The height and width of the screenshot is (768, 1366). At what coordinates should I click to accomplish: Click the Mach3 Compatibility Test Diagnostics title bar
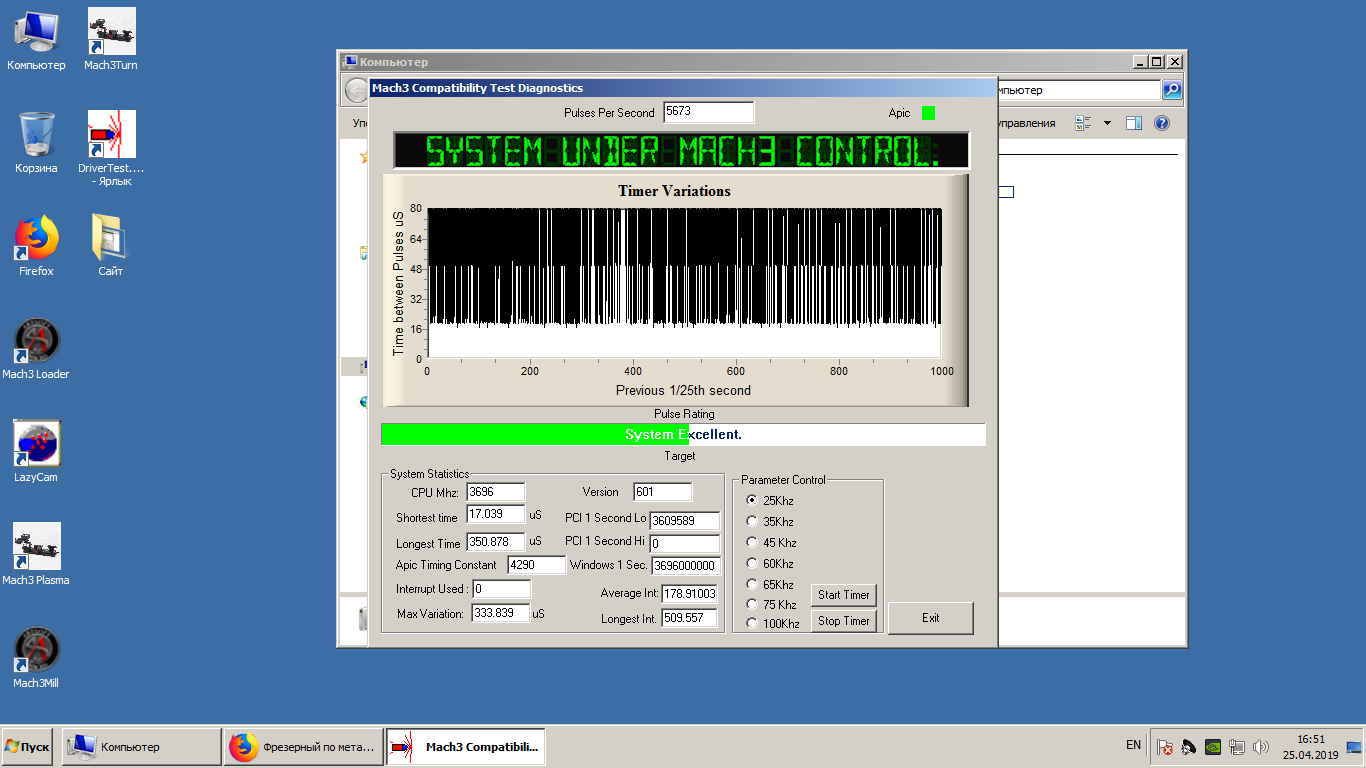point(683,88)
